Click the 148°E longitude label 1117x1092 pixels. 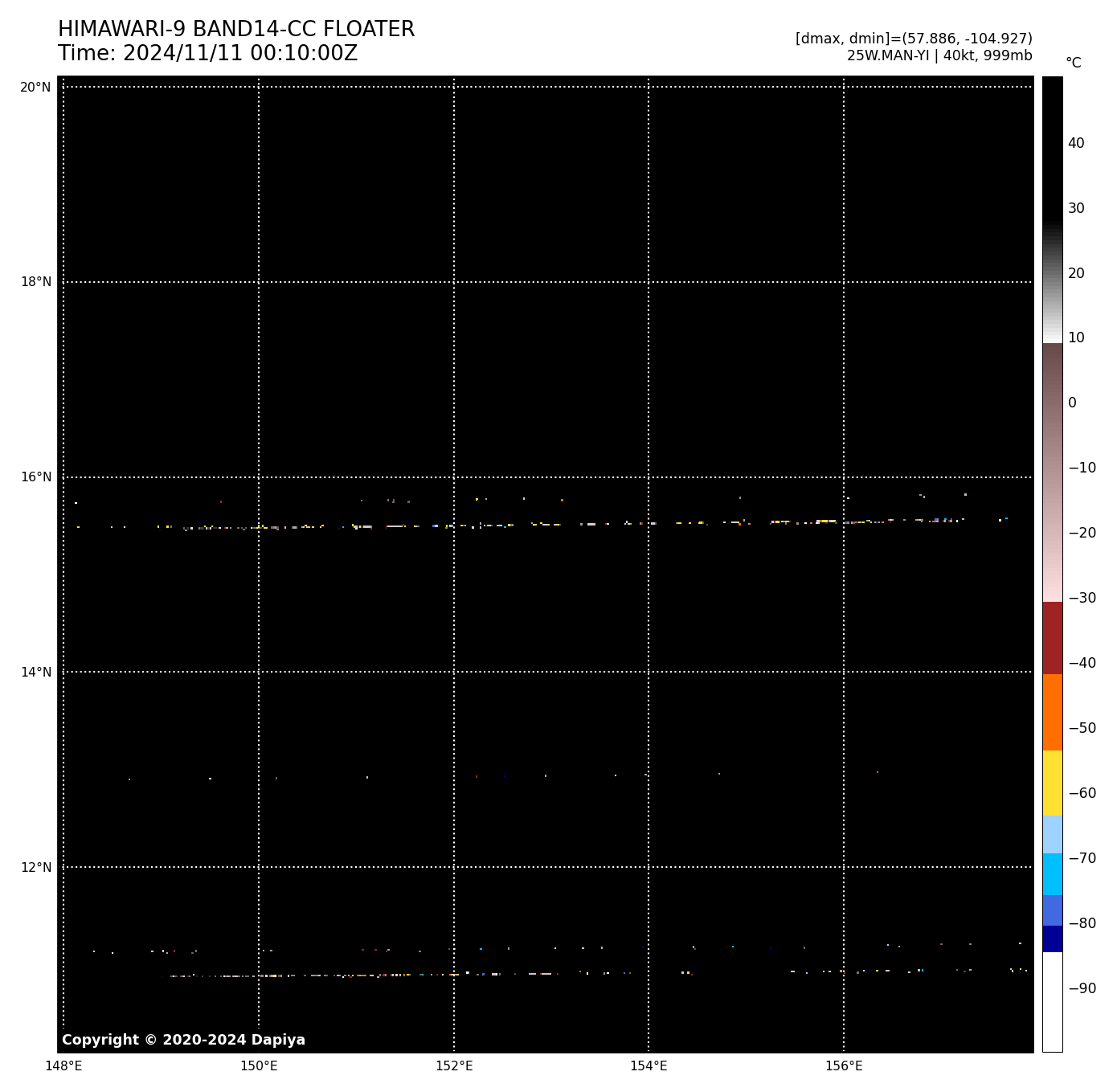point(63,1066)
